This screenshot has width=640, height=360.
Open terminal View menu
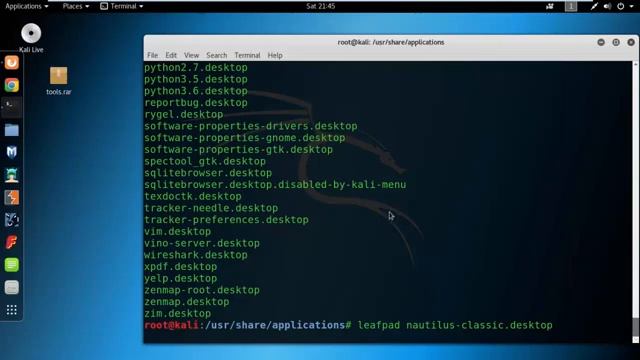191,55
